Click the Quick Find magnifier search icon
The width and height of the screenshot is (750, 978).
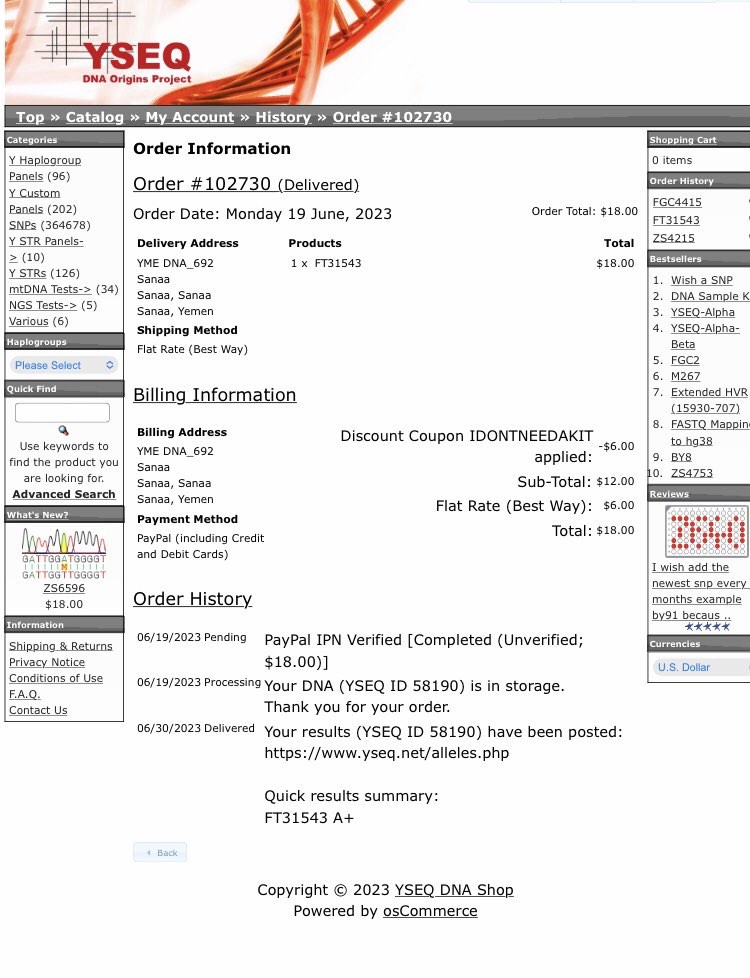click(x=63, y=430)
